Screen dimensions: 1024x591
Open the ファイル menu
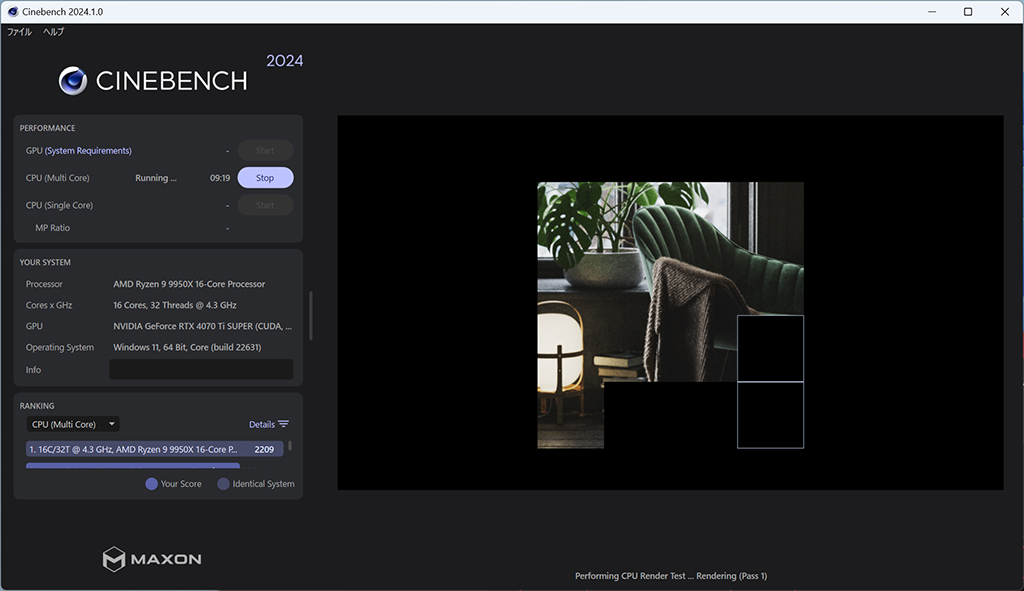click(x=19, y=31)
